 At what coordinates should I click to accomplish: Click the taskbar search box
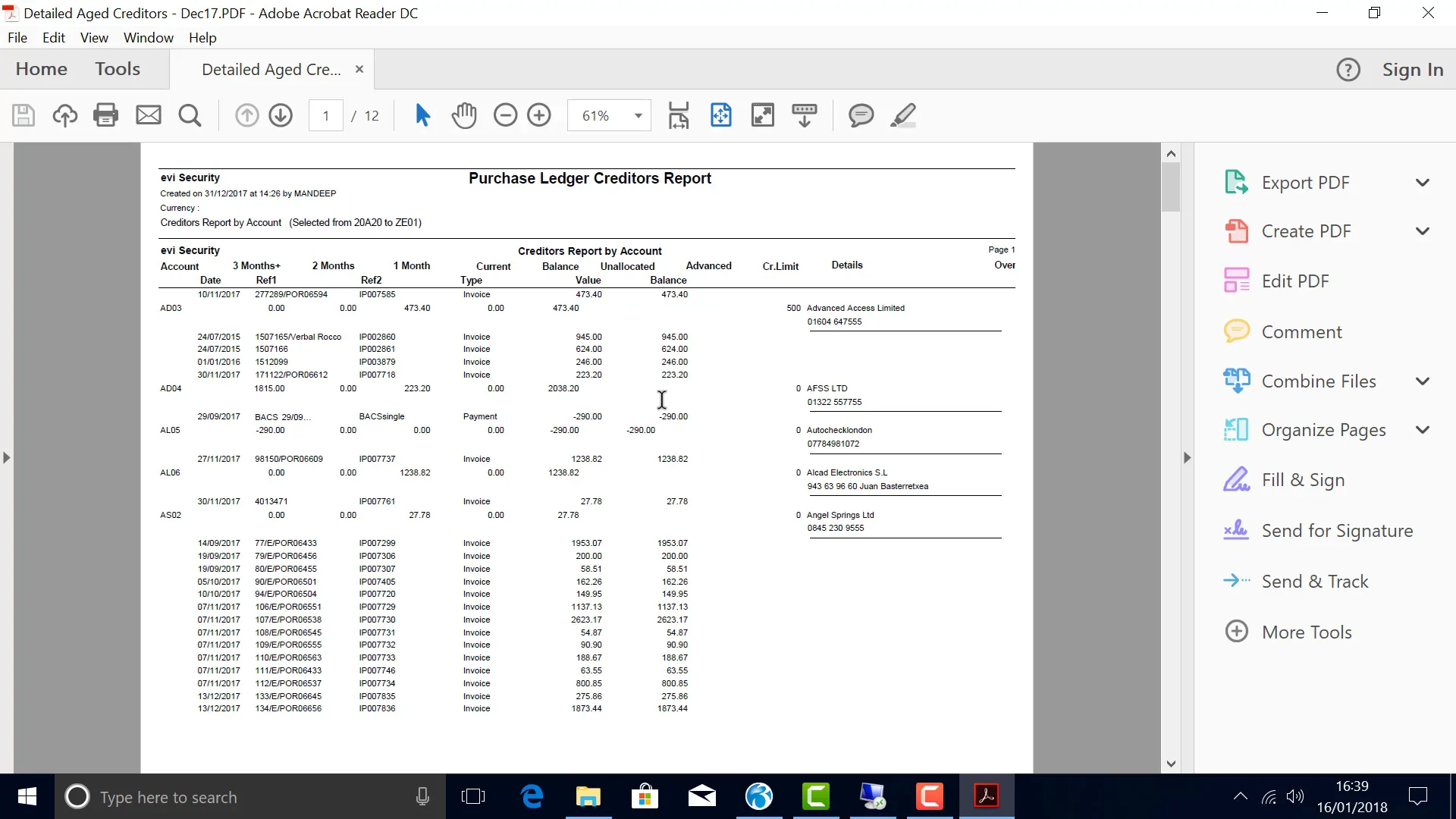(x=250, y=796)
